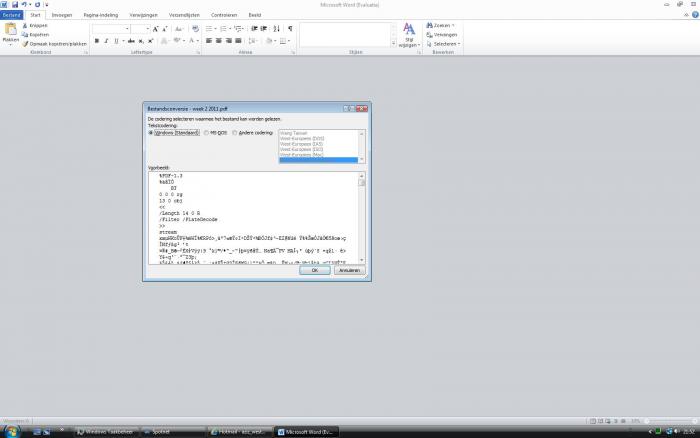Image resolution: width=700 pixels, height=438 pixels.
Task: Expand the styles gallery more arrow
Action: point(393,43)
